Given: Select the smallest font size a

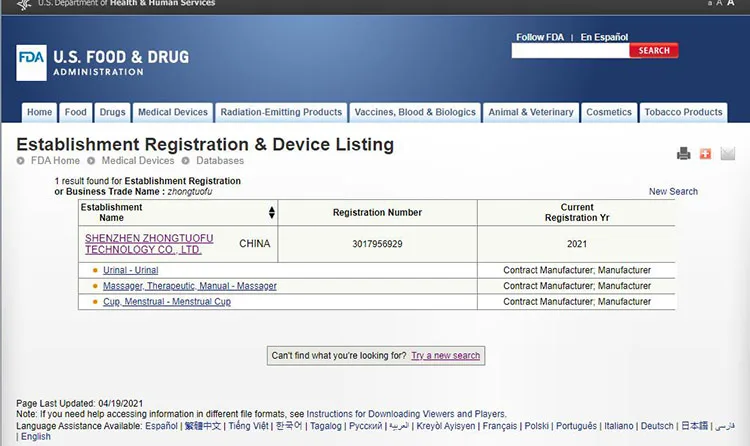Looking at the screenshot, I should 711,4.
